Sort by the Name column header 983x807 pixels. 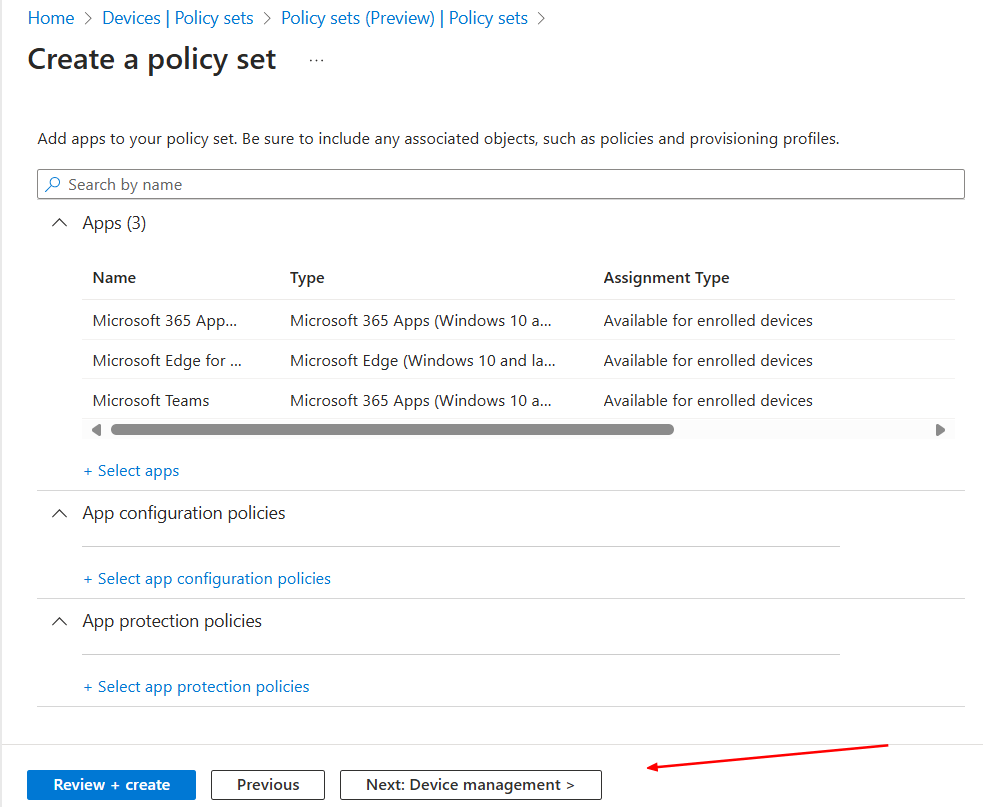(114, 278)
